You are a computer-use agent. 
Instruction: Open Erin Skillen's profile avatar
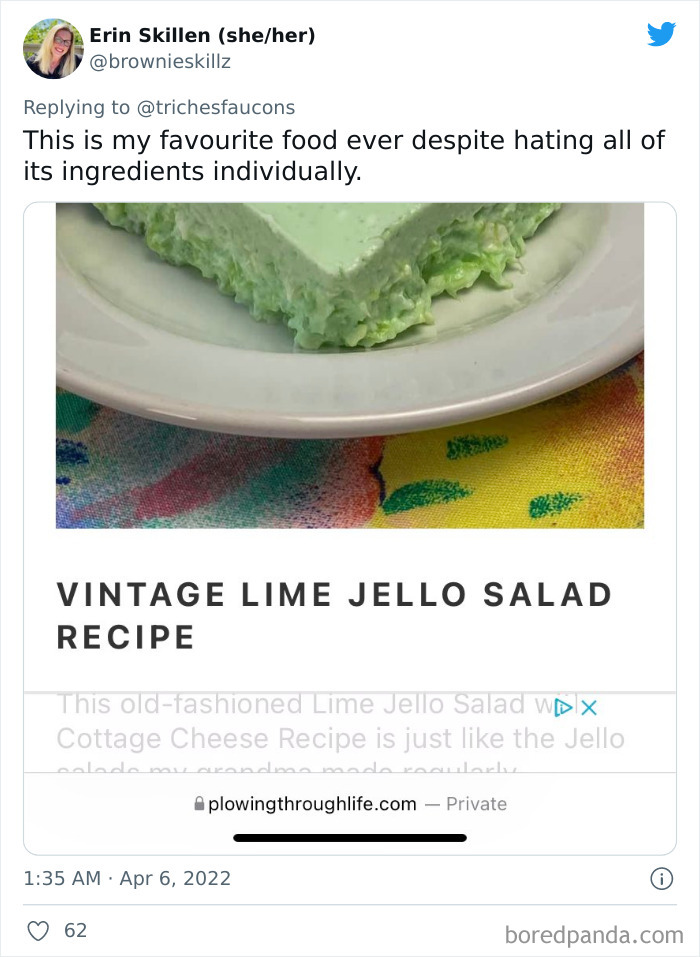[x=53, y=49]
